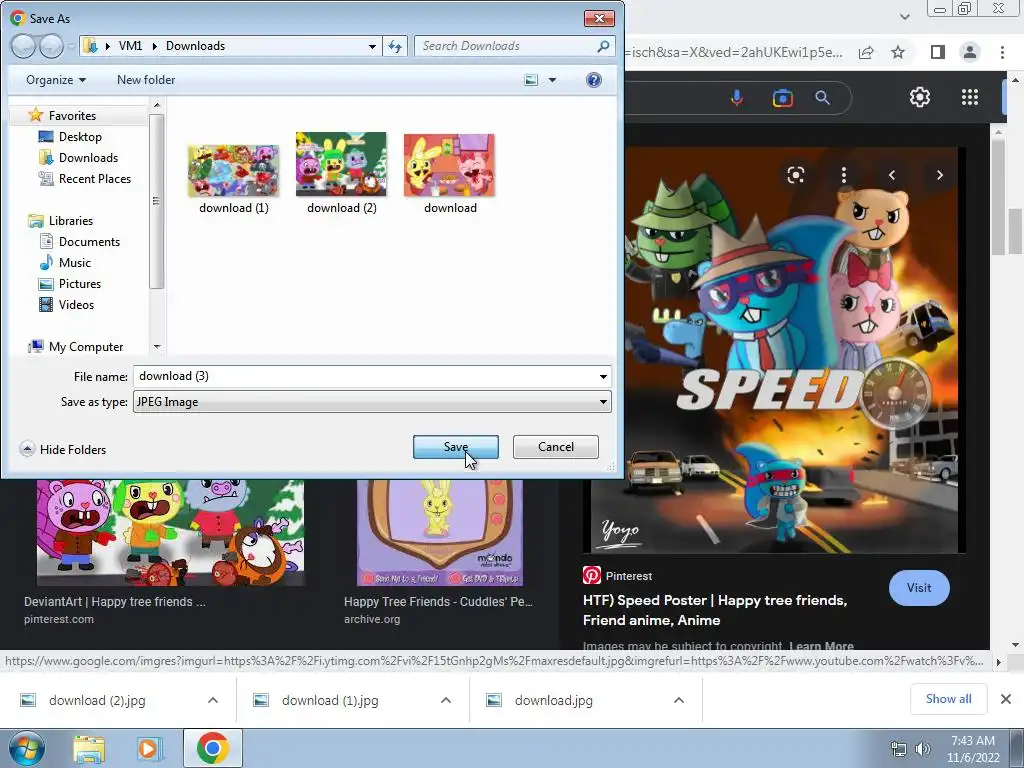1024x768 pixels.
Task: Bookmark this page with star icon
Action: point(898,52)
